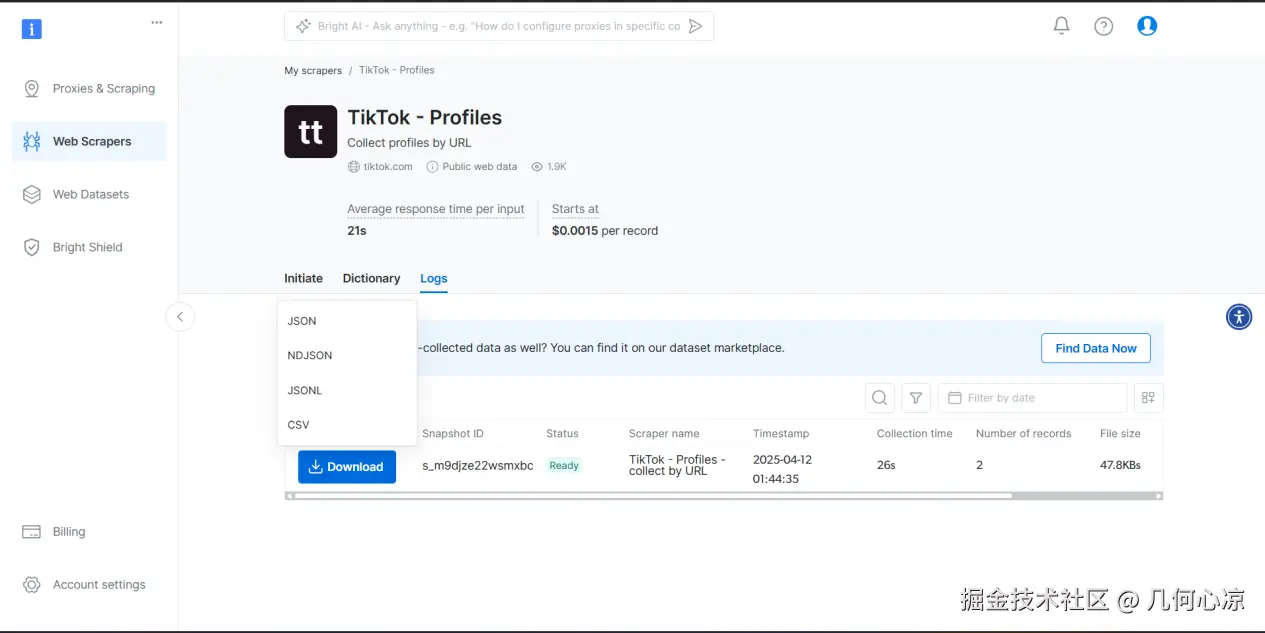Choose JSON from the download format list
This screenshot has width=1265, height=633.
pyautogui.click(x=302, y=321)
